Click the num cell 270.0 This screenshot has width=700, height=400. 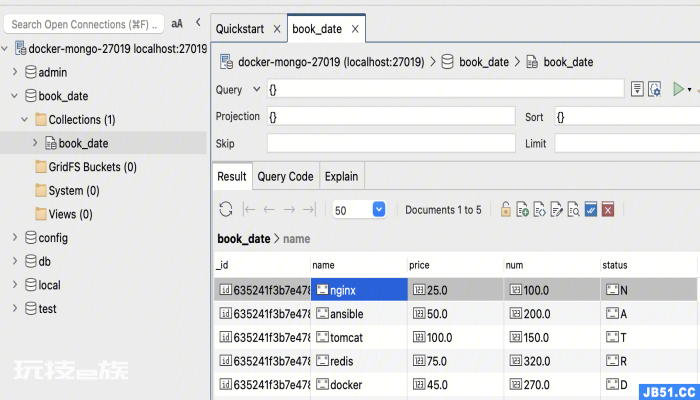coord(552,384)
